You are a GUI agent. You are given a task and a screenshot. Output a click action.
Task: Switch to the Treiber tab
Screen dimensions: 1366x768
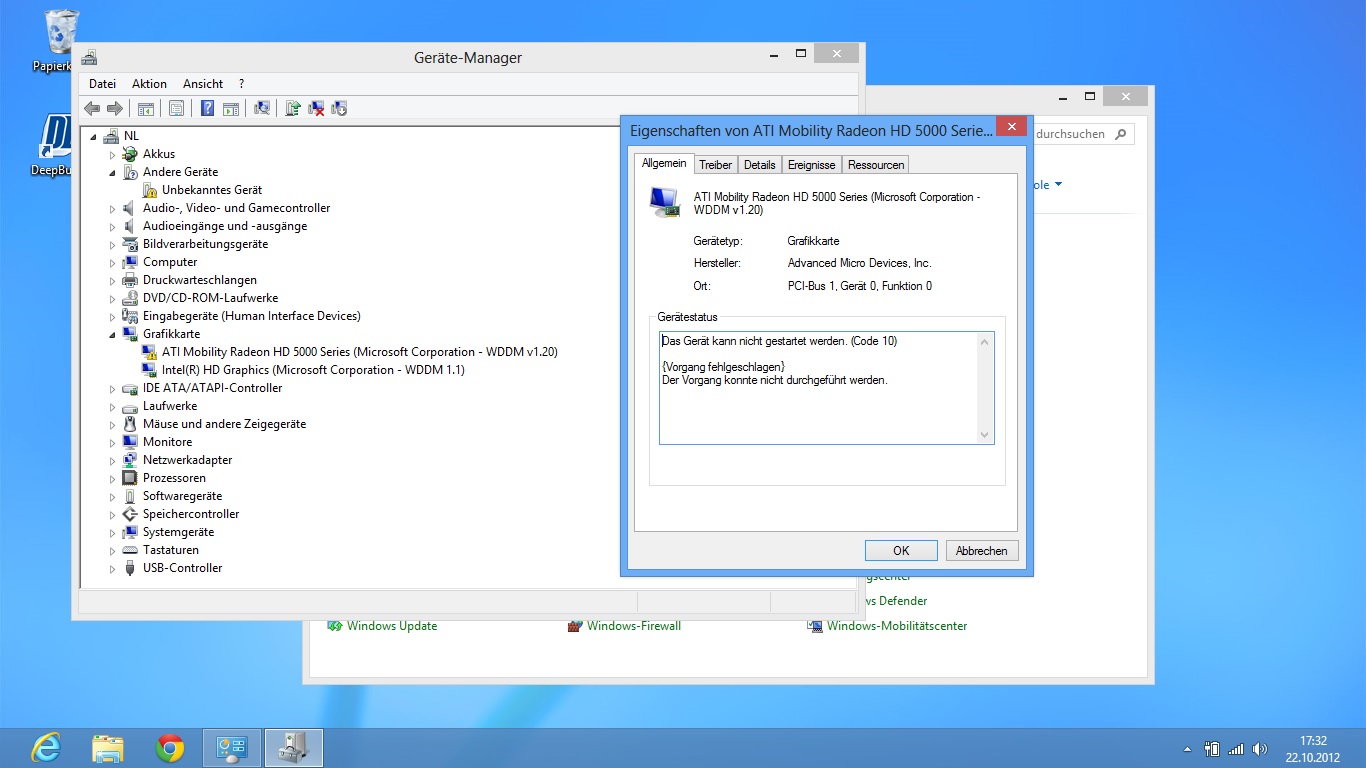click(715, 165)
